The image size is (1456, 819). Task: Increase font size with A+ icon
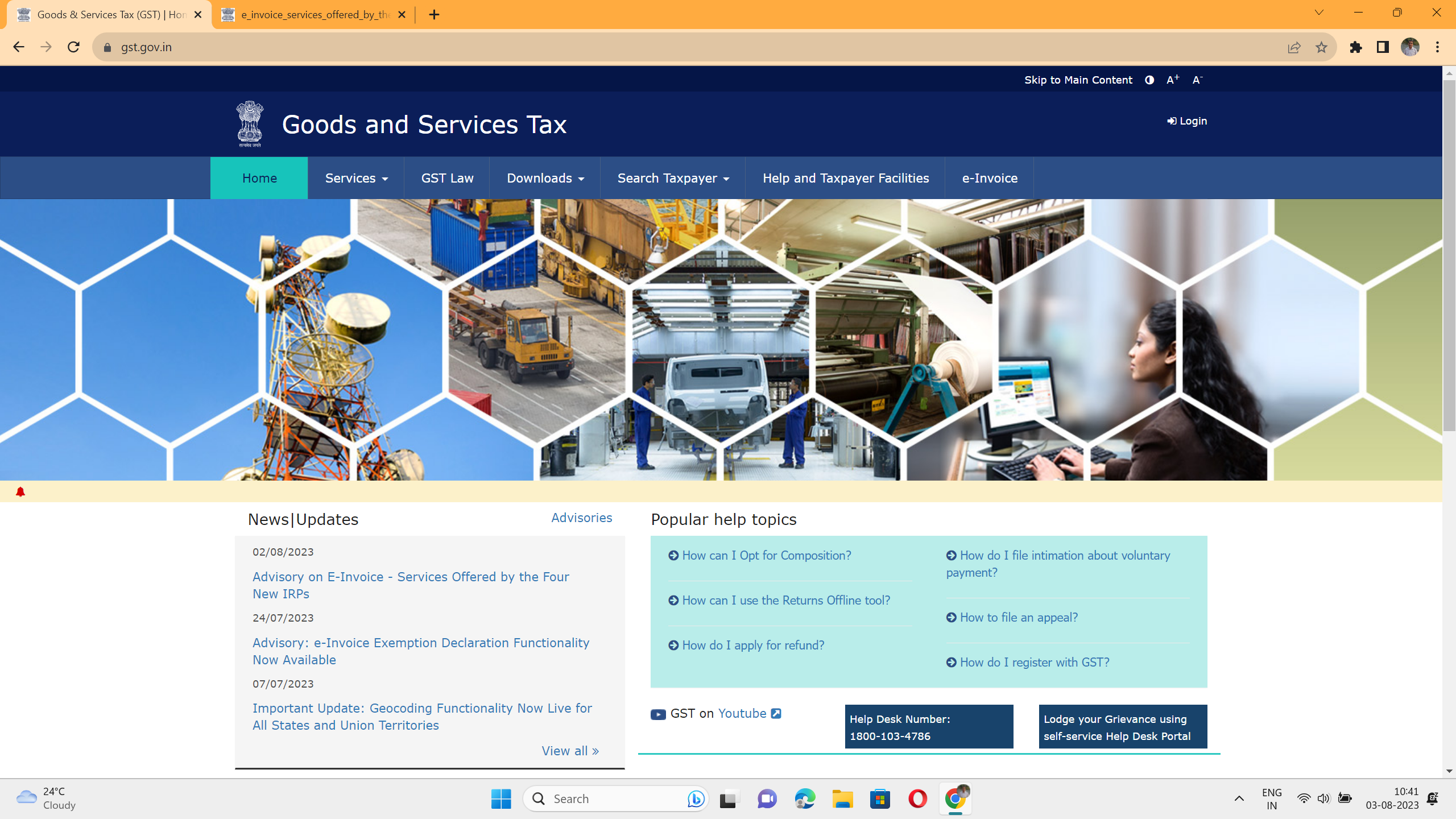[1172, 80]
